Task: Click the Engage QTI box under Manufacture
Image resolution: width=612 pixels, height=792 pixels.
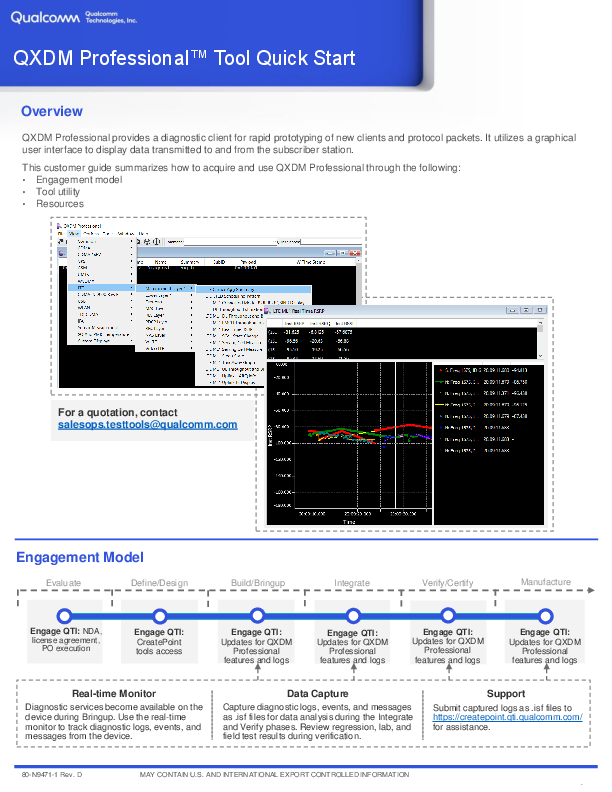Action: pos(545,631)
